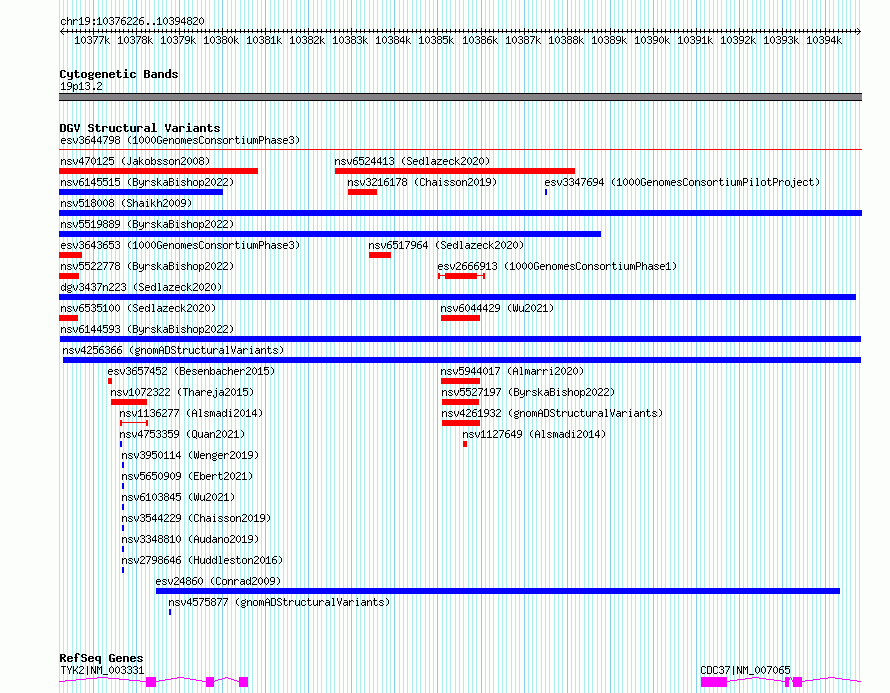Select the blue esv24860 Conrad2009 bar
Screen dimensions: 890x693
tap(498, 591)
